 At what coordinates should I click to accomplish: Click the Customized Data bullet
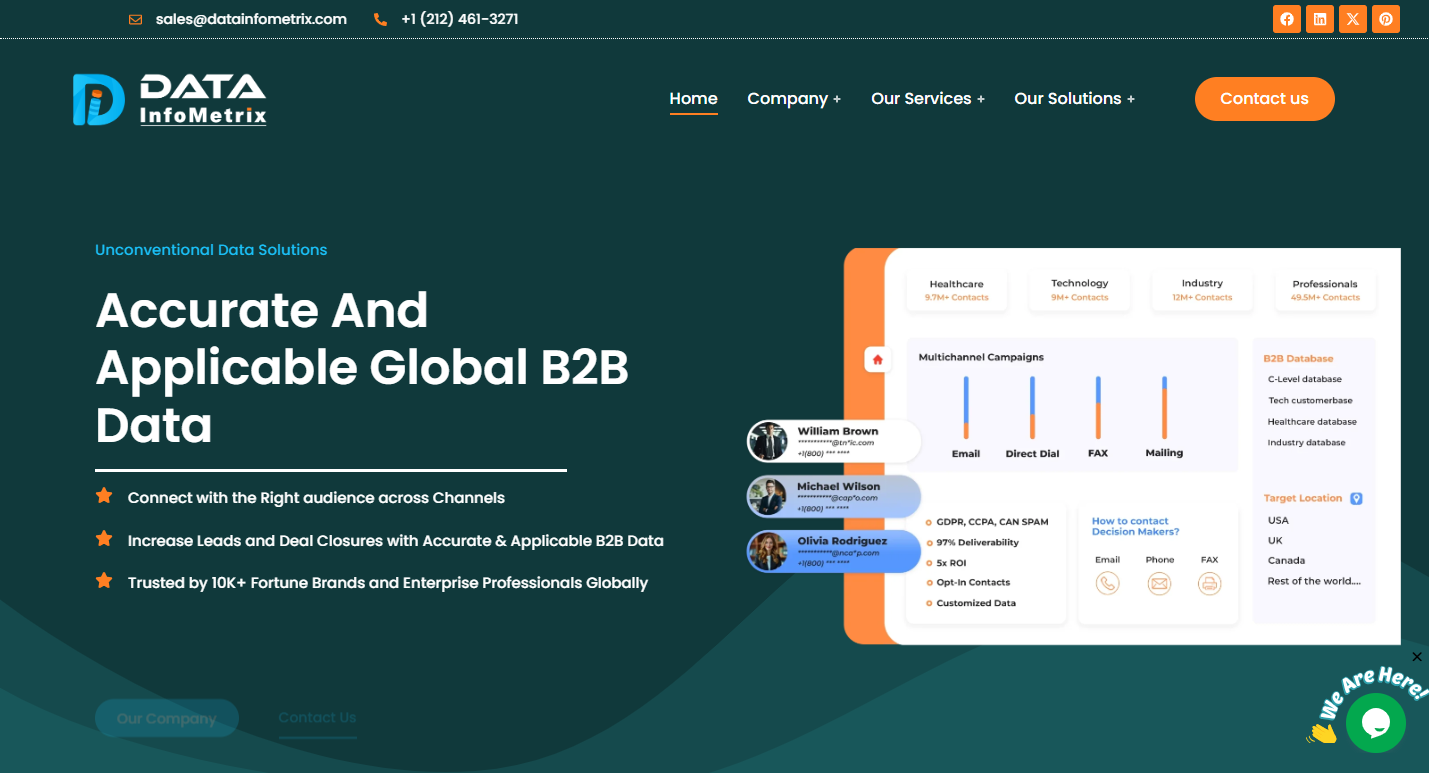pos(970,603)
